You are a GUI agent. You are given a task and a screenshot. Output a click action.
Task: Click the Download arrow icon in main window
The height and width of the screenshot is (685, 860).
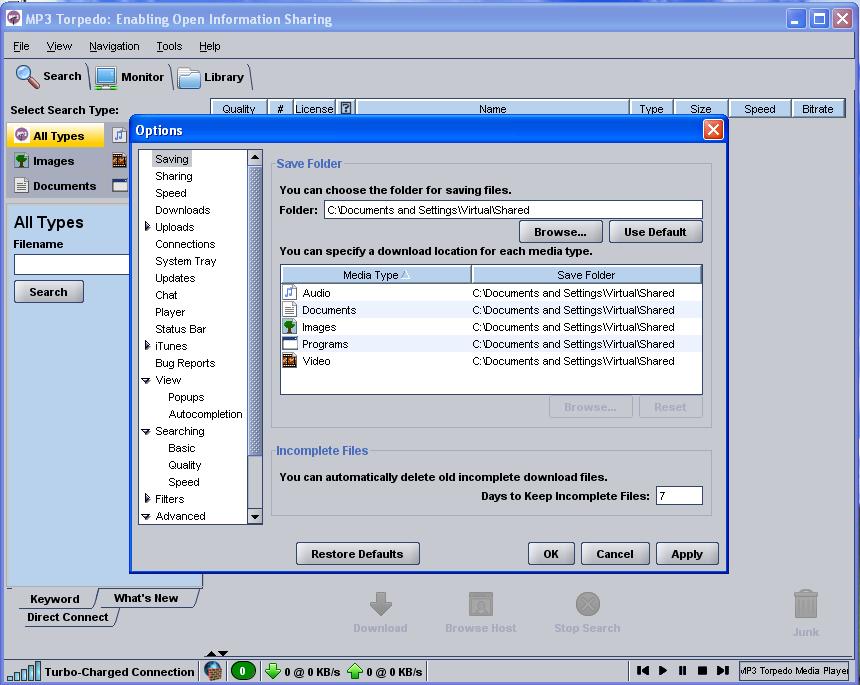[381, 604]
